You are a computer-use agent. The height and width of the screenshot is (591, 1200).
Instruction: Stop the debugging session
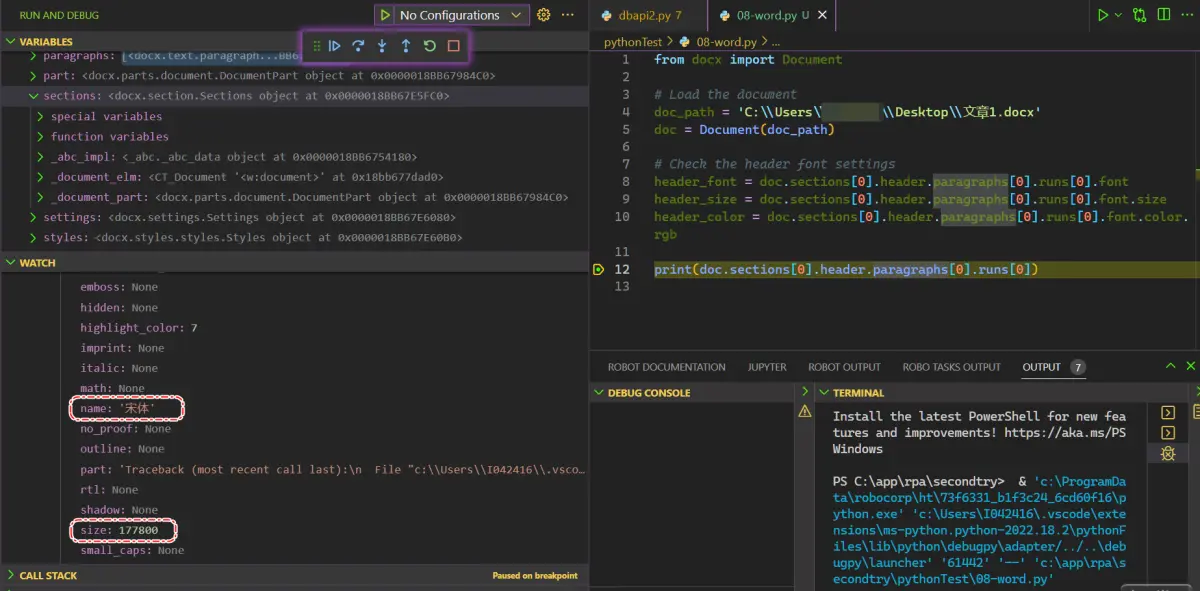[x=453, y=46]
